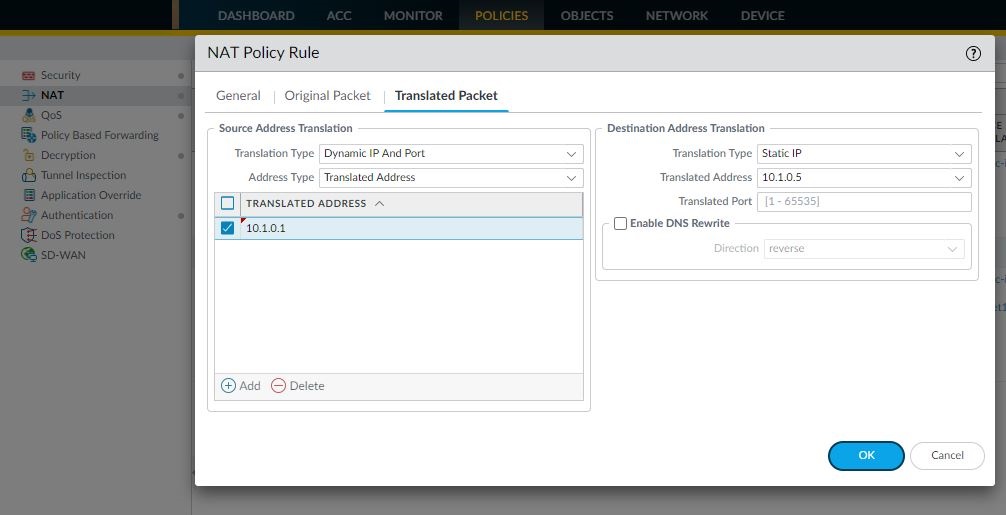Click the Delete button label
This screenshot has width=1006, height=515.
pyautogui.click(x=307, y=385)
